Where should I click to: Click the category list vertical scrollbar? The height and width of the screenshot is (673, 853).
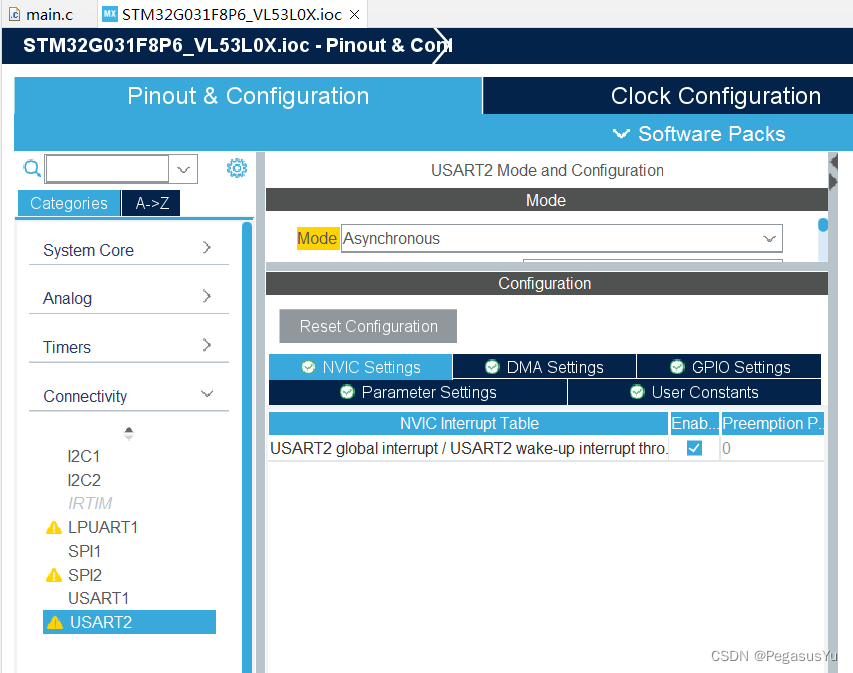[247, 446]
